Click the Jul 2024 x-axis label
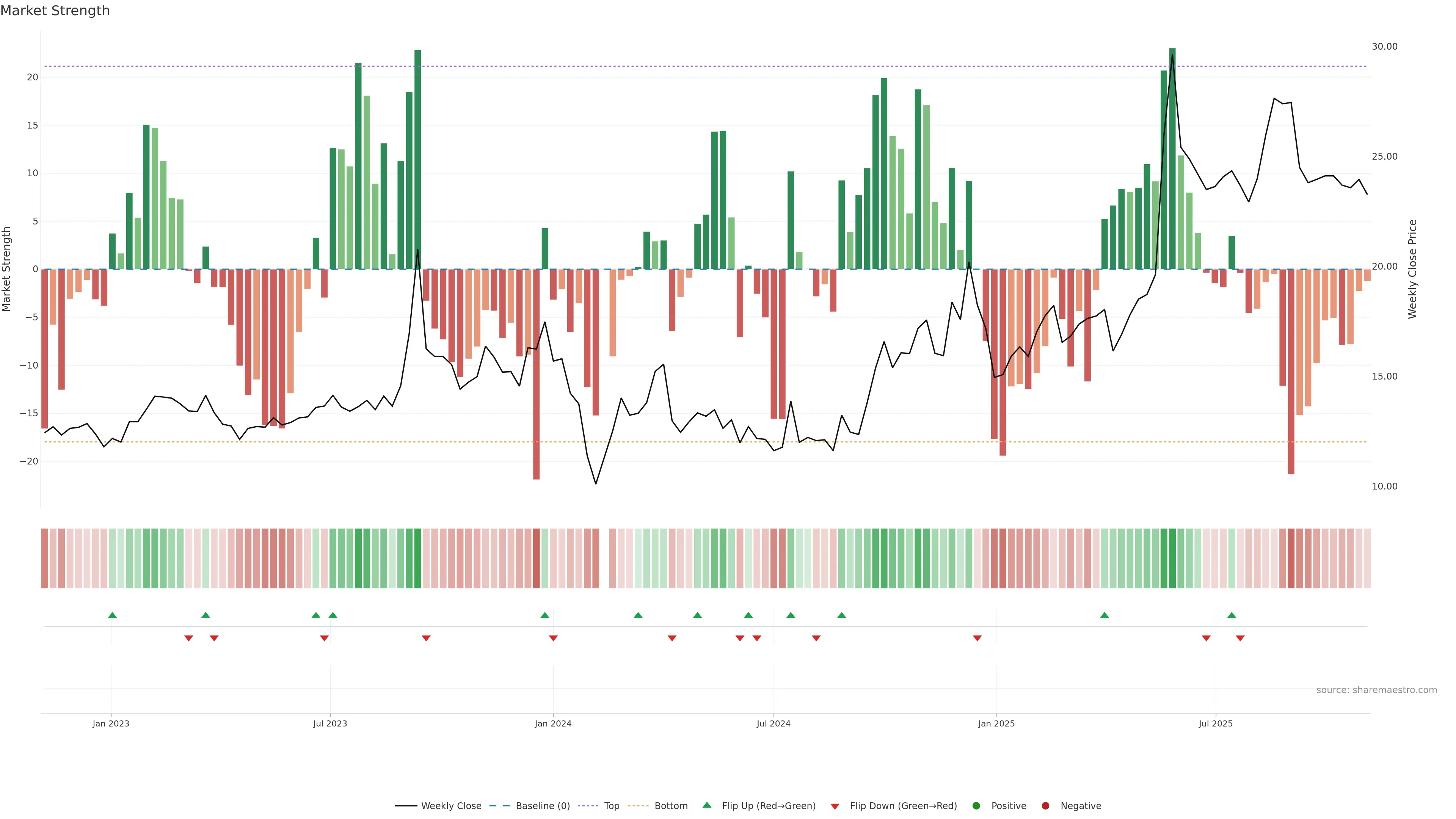Screen dimensions: 1456x819 pyautogui.click(x=773, y=723)
